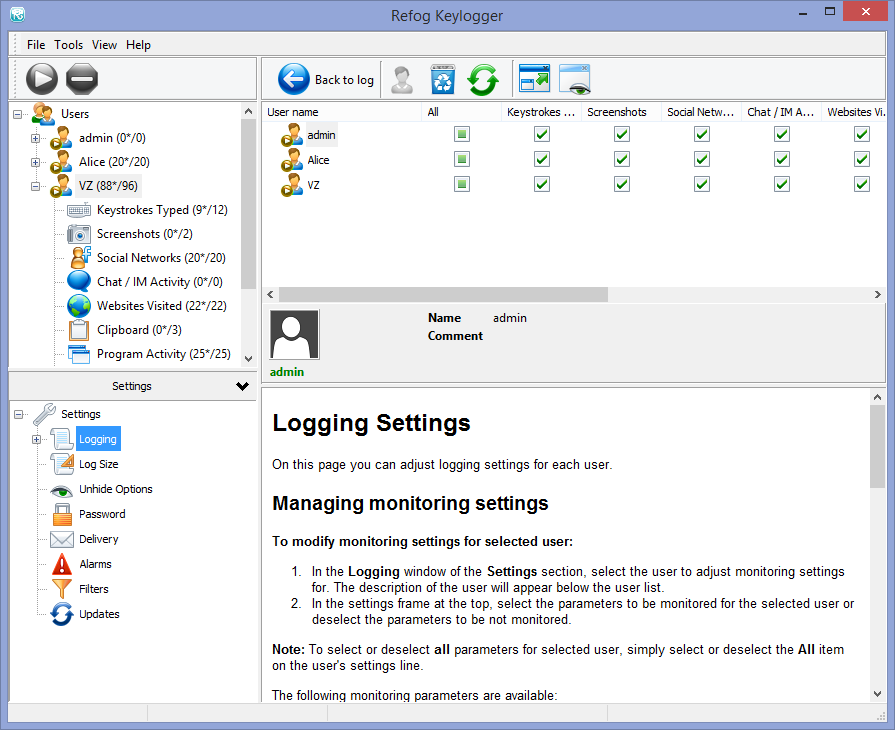895x730 pixels.
Task: Toggle the All checkbox for Alice
Action: (462, 159)
